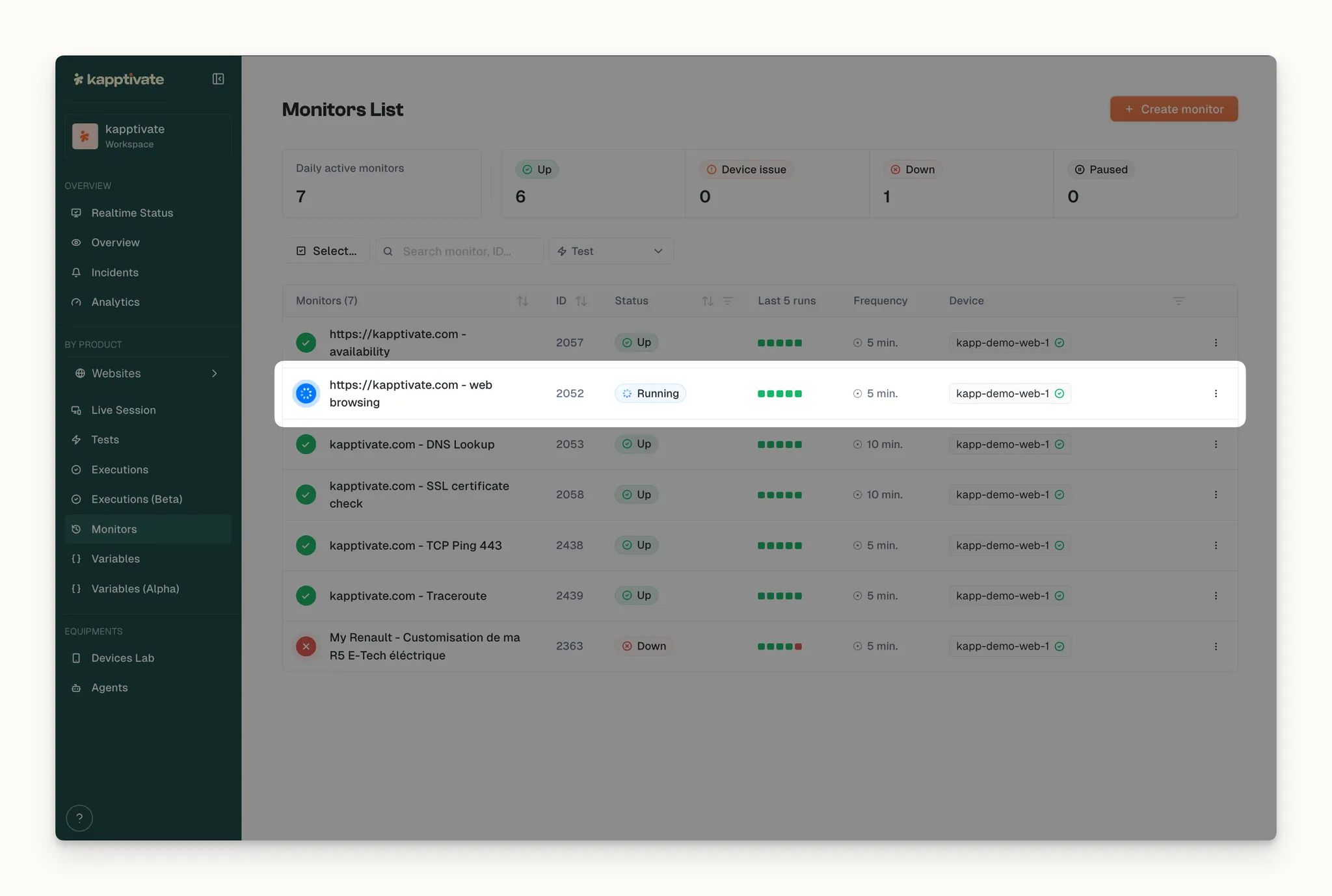Click last 5 runs bars for My Renault

click(x=780, y=646)
